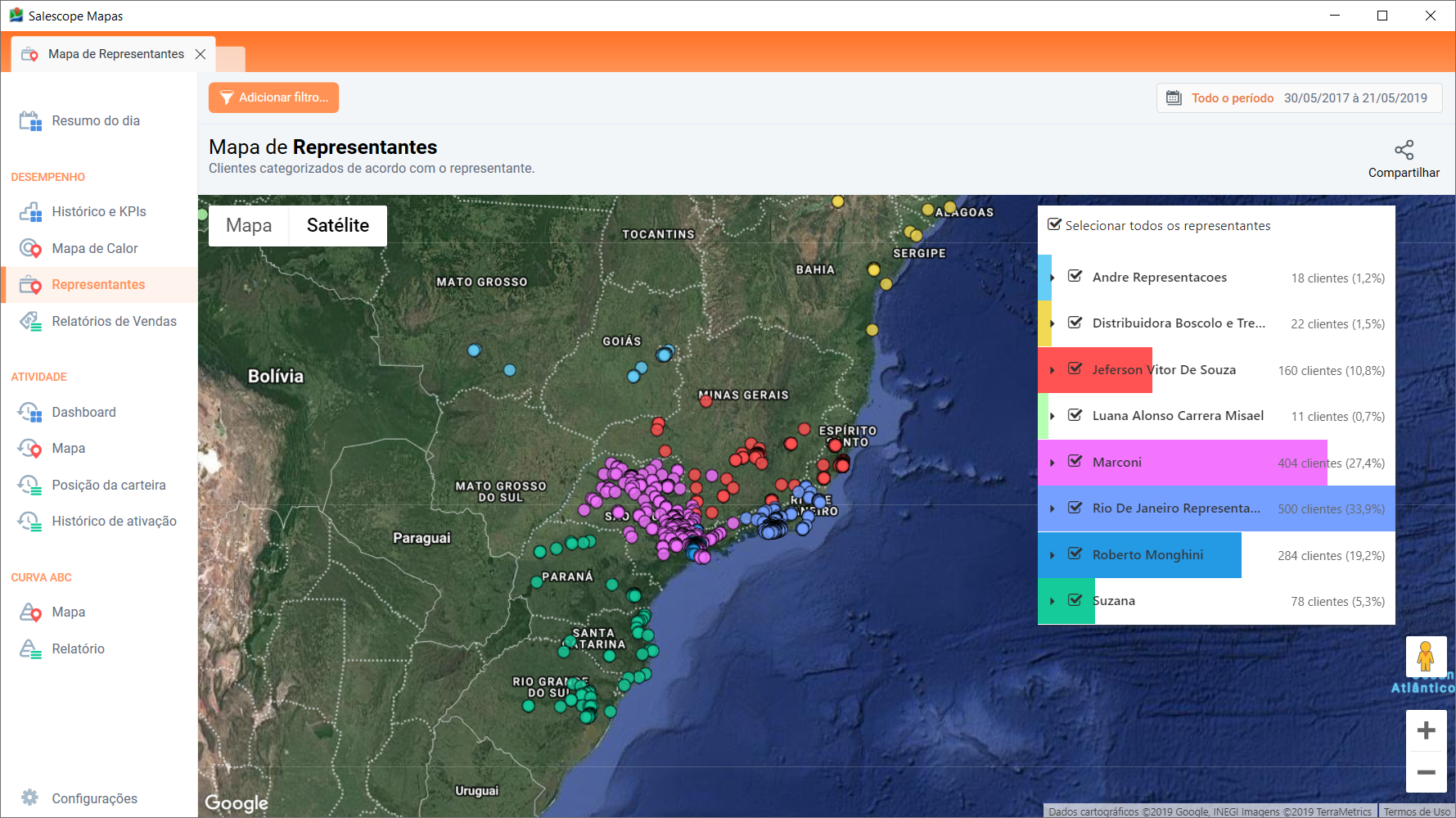Click the Representantes briefcase icon
This screenshot has width=1456, height=818.
pos(30,284)
